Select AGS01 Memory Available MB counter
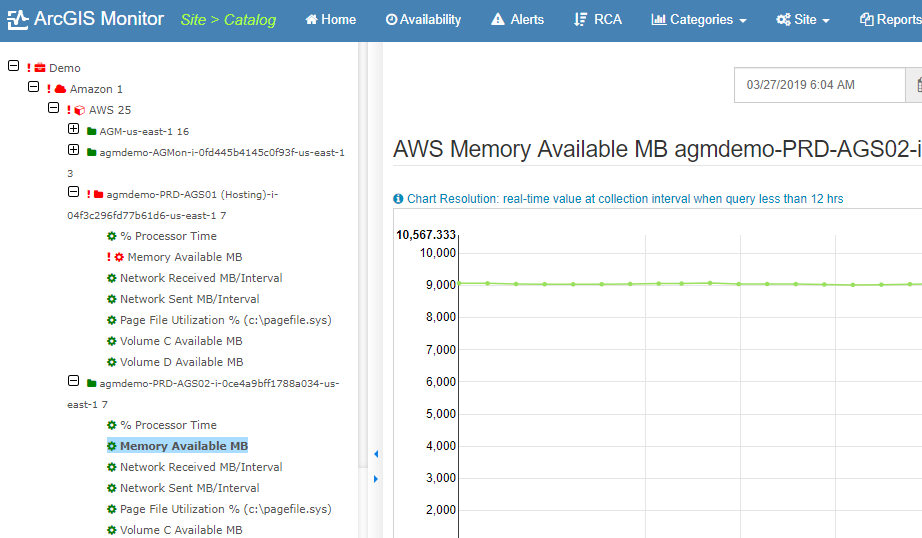This screenshot has height=538, width=922. [185, 257]
